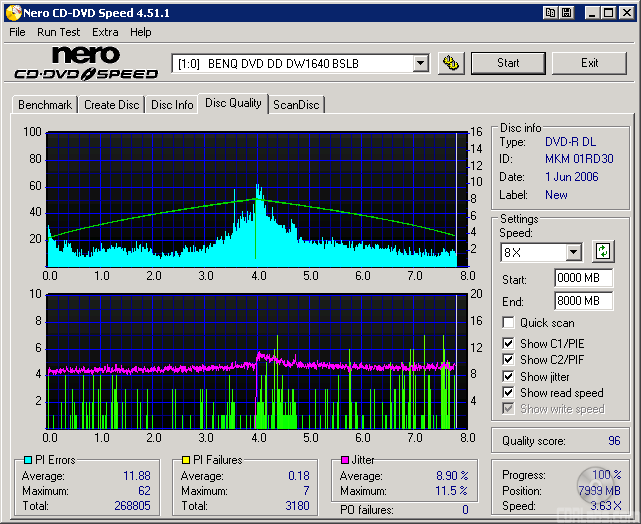Switch to the ScanDisc tab
The image size is (641, 524).
[296, 105]
